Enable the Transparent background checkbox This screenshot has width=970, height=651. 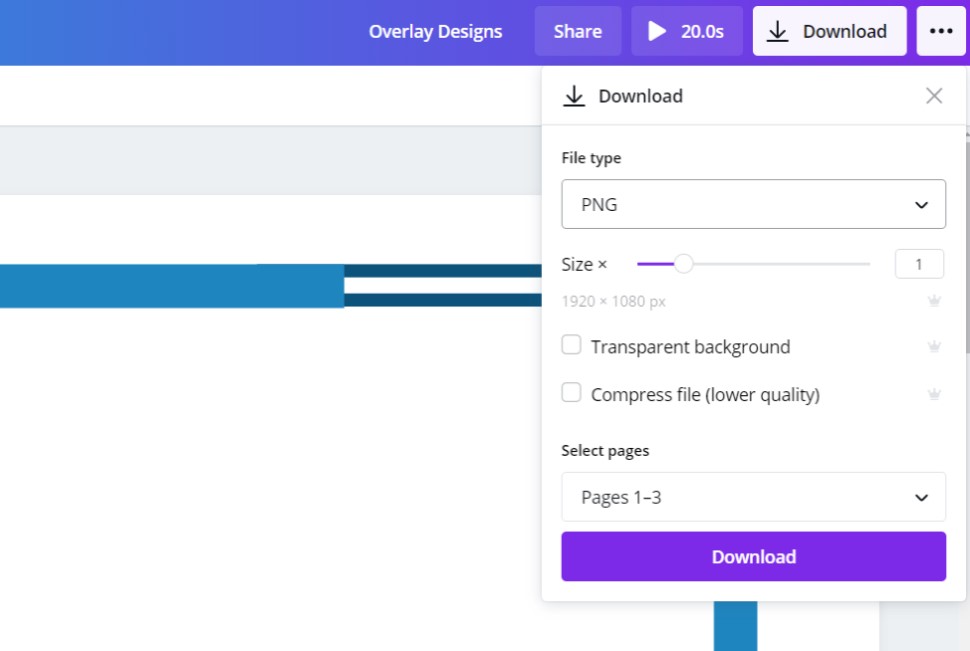tap(571, 345)
